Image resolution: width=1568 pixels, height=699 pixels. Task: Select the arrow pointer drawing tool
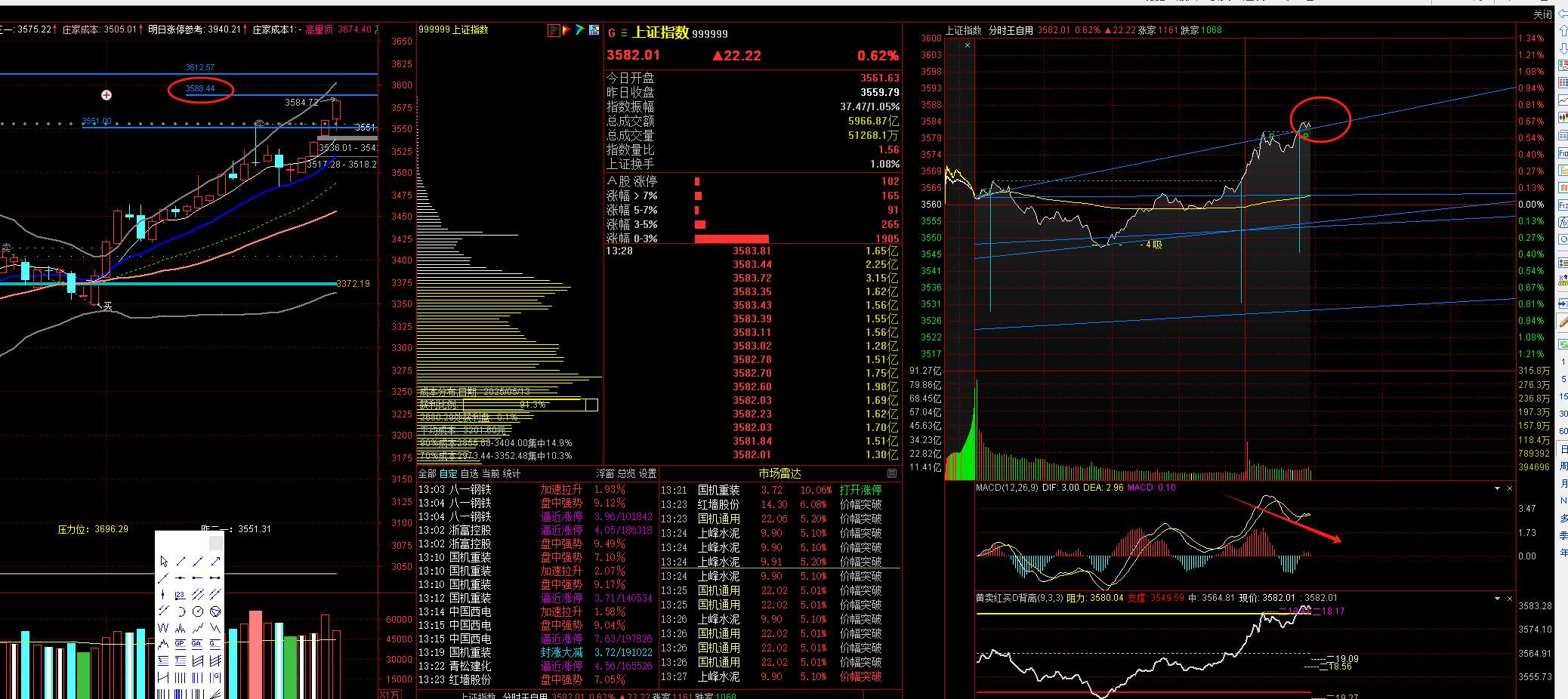click(163, 562)
